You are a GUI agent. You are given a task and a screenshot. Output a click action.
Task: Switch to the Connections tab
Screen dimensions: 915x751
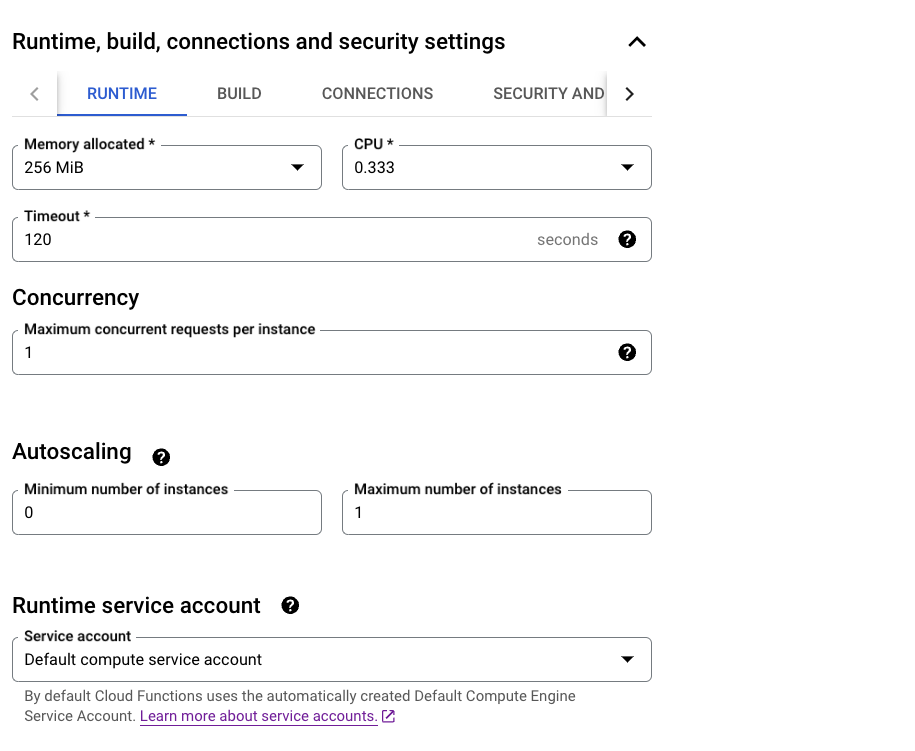[x=377, y=94]
